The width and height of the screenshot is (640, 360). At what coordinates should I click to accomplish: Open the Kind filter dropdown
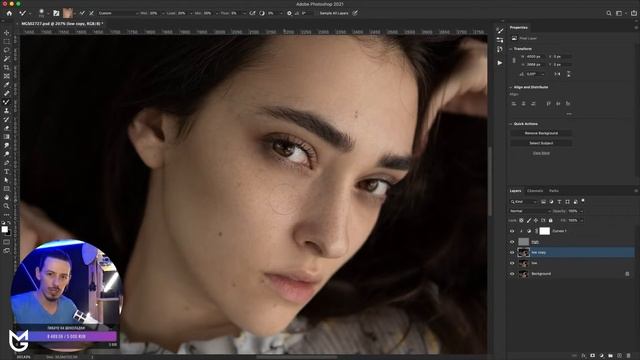523,202
